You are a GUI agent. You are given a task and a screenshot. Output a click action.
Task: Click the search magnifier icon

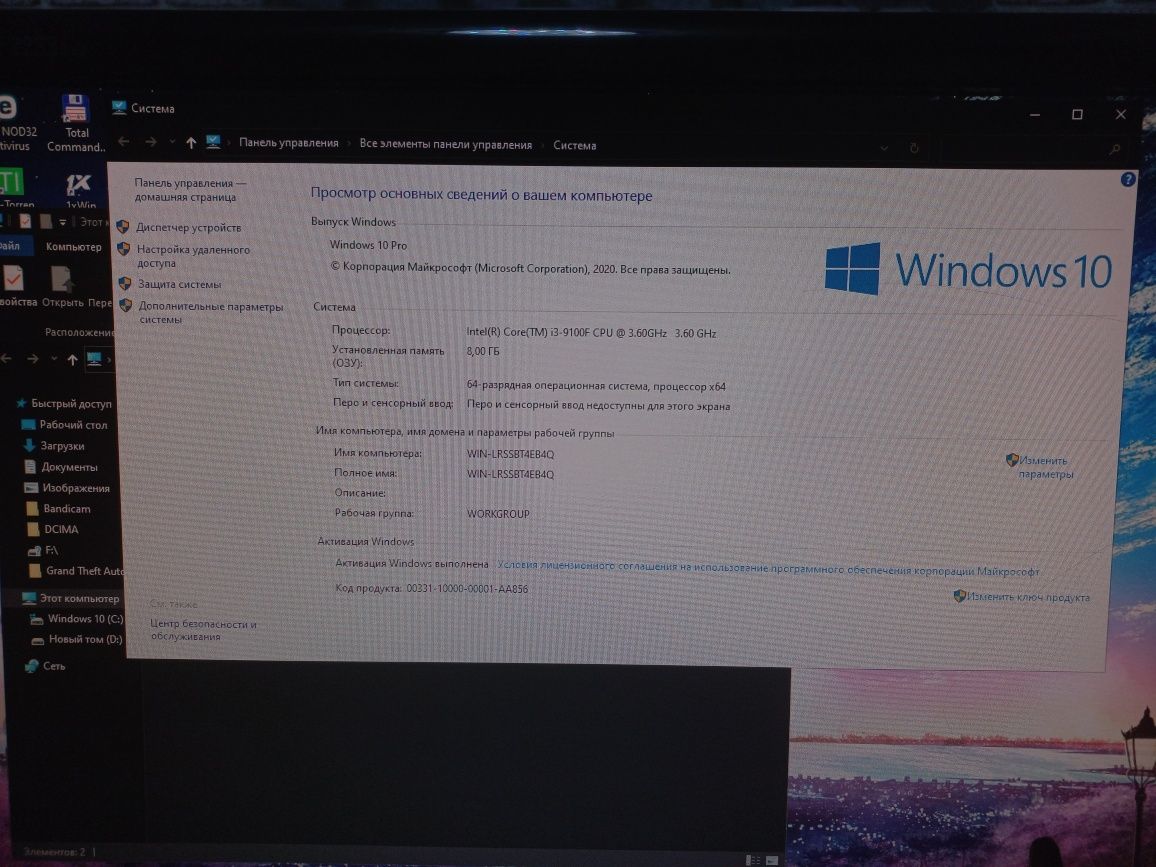point(1114,149)
